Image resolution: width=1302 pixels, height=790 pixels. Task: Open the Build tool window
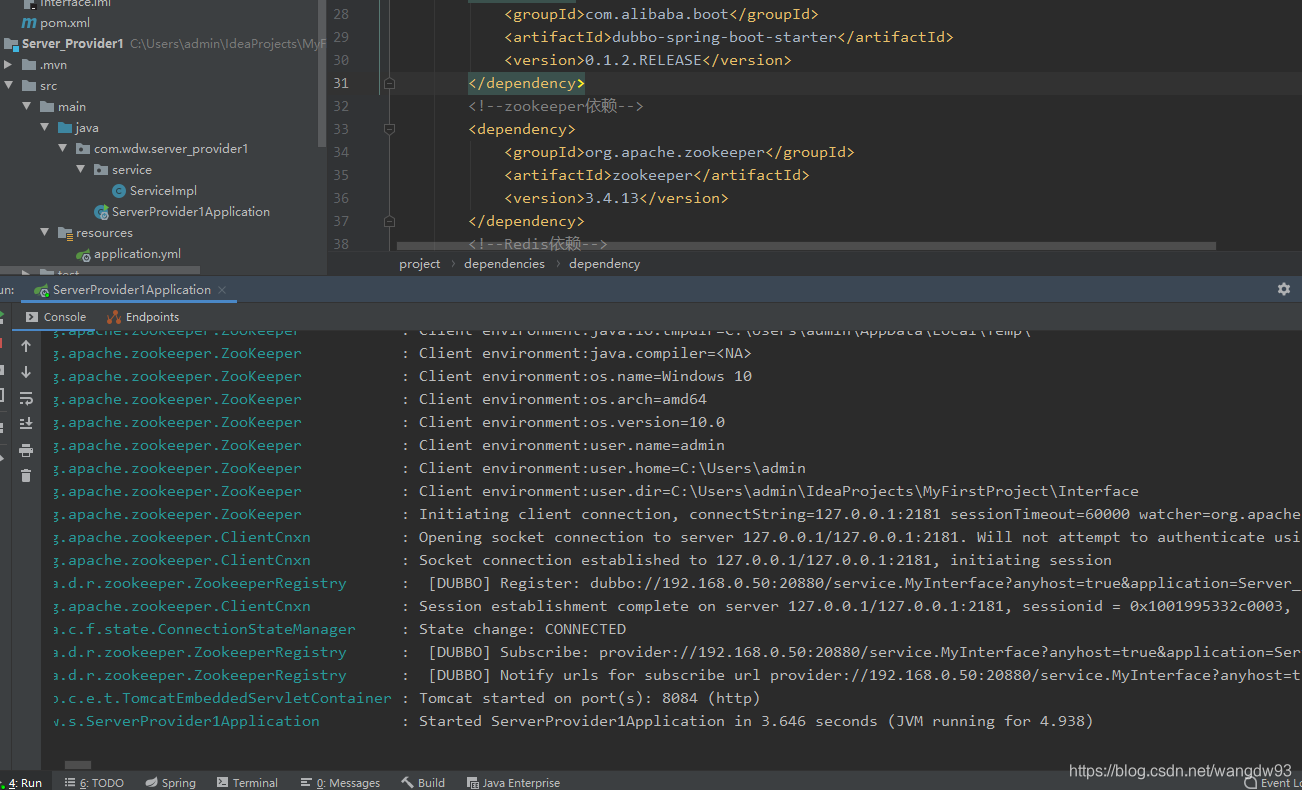pyautogui.click(x=424, y=783)
